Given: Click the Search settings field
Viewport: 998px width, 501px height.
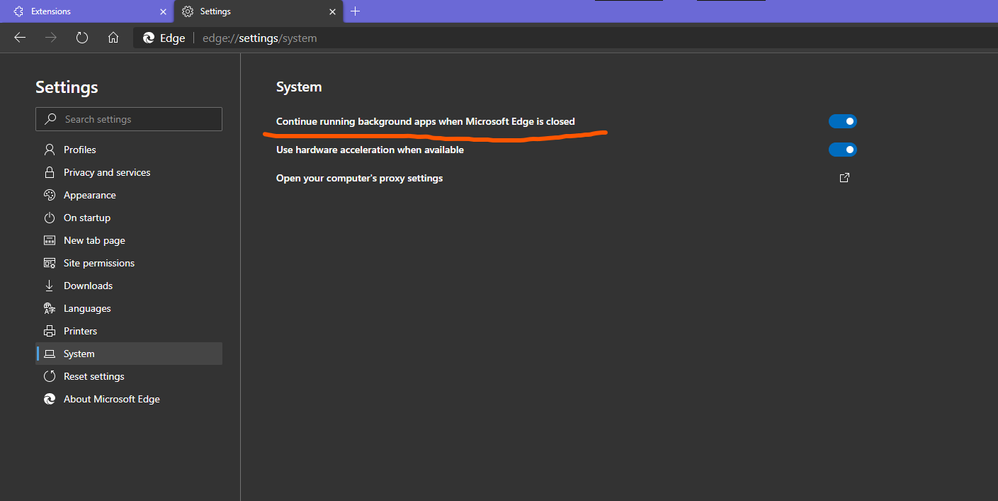Looking at the screenshot, I should [x=129, y=119].
